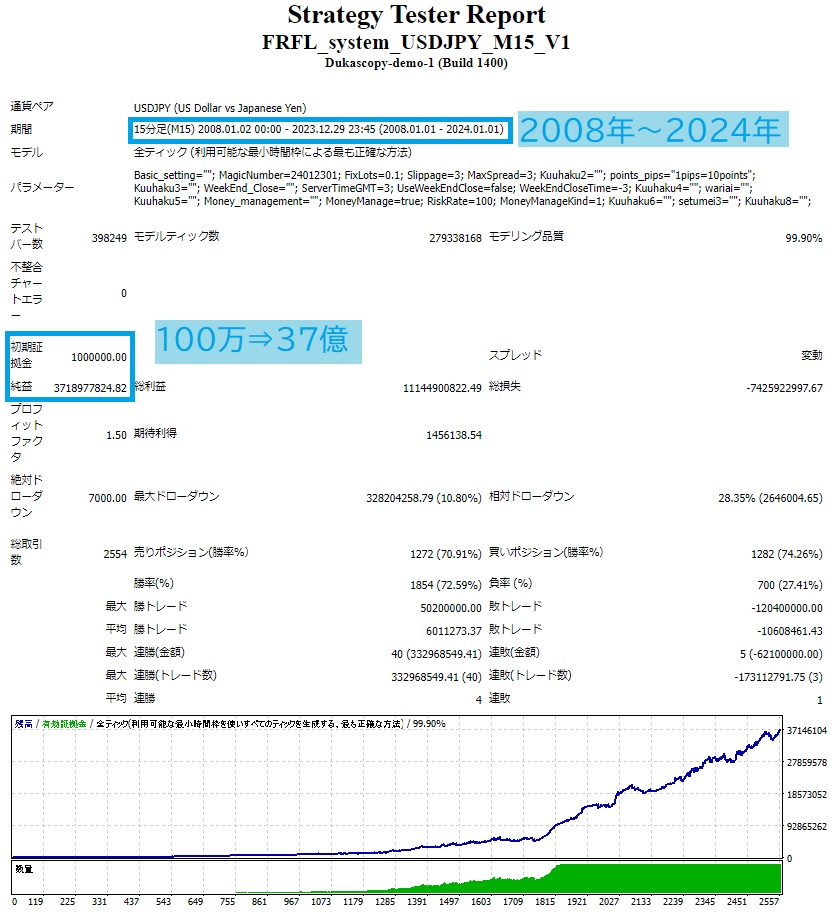Select USDJPY (US Dollar vs Japanese Yen)

220,108
